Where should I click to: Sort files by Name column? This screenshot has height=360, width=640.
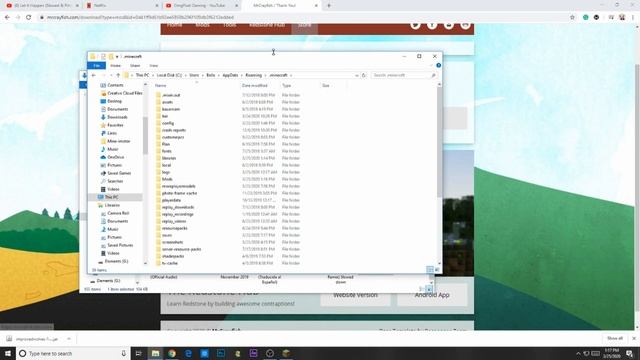[160, 86]
